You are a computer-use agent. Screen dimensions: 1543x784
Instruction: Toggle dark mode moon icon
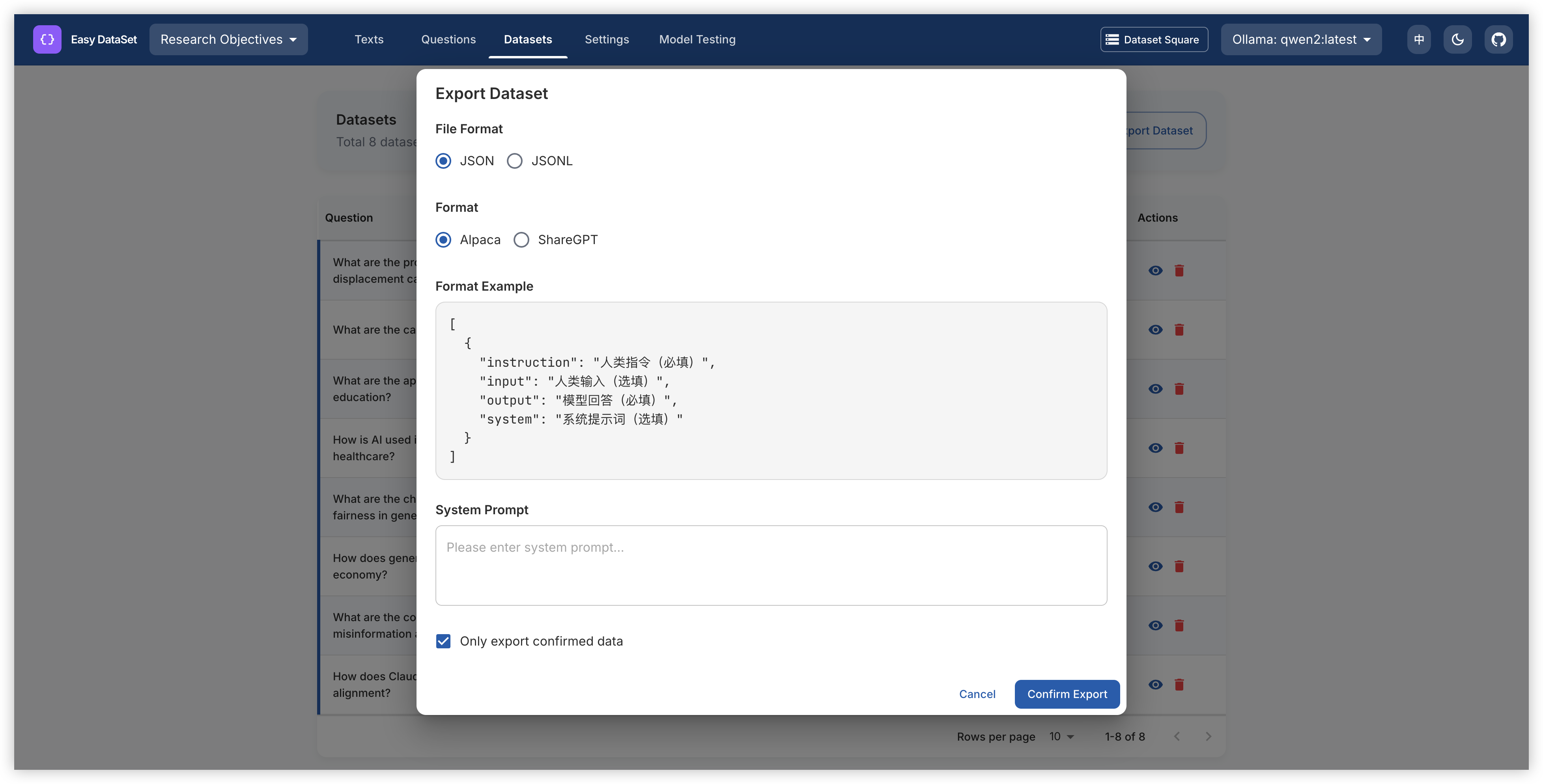[1457, 39]
